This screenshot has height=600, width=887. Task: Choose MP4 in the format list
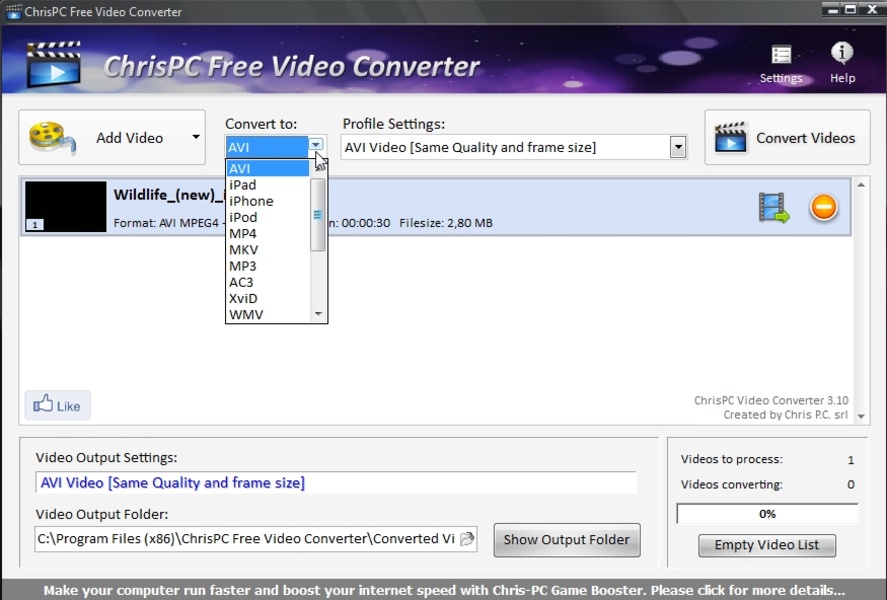click(x=243, y=234)
